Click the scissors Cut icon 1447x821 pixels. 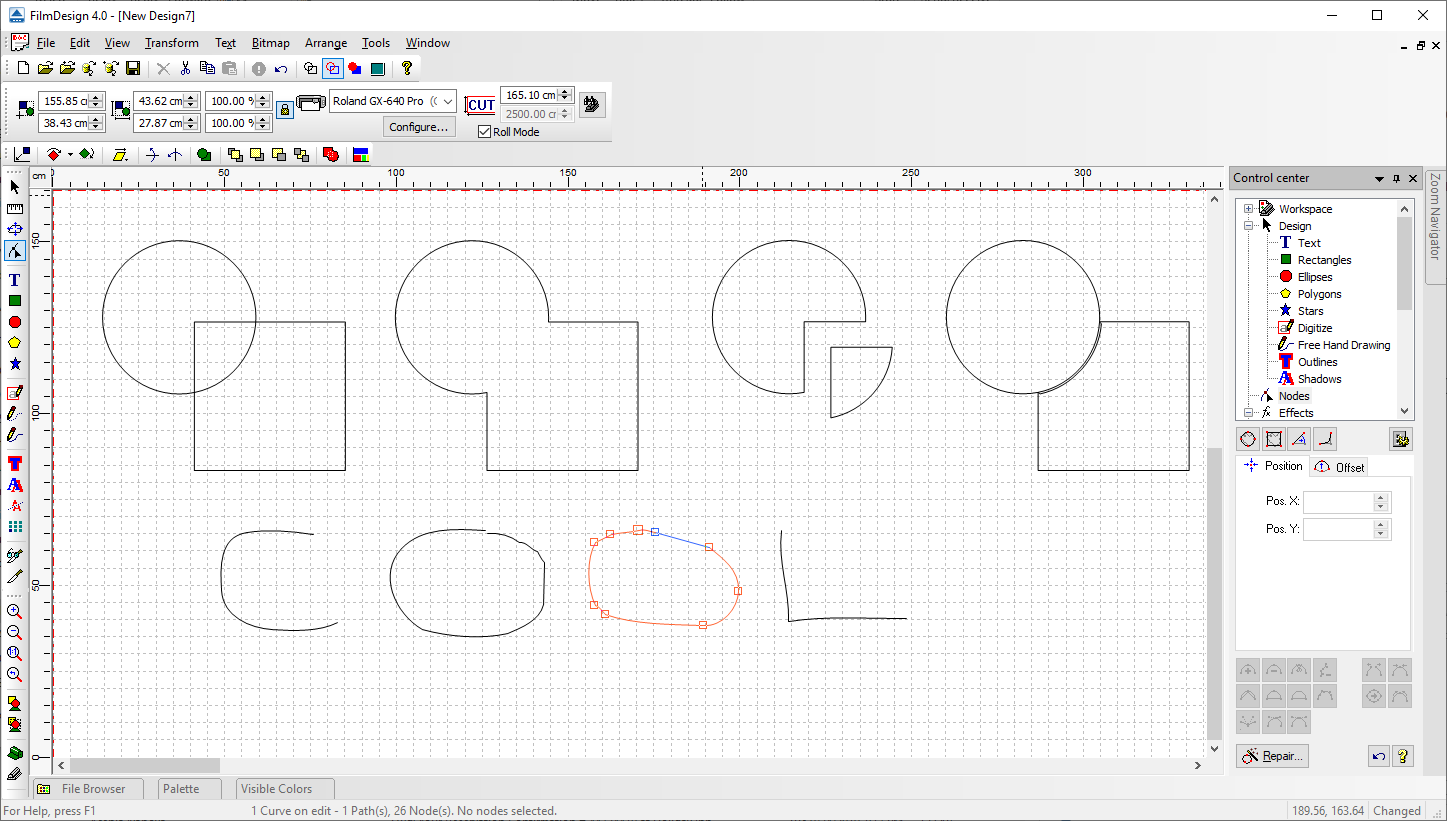[185, 69]
